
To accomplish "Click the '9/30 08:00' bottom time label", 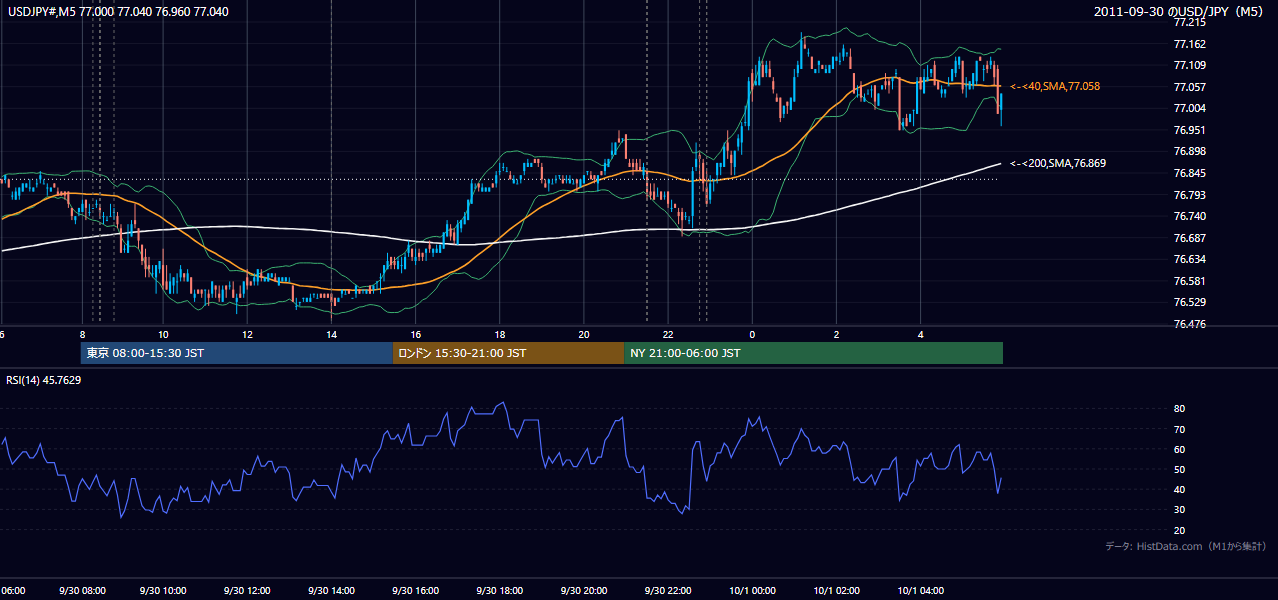I will click(x=82, y=591).
